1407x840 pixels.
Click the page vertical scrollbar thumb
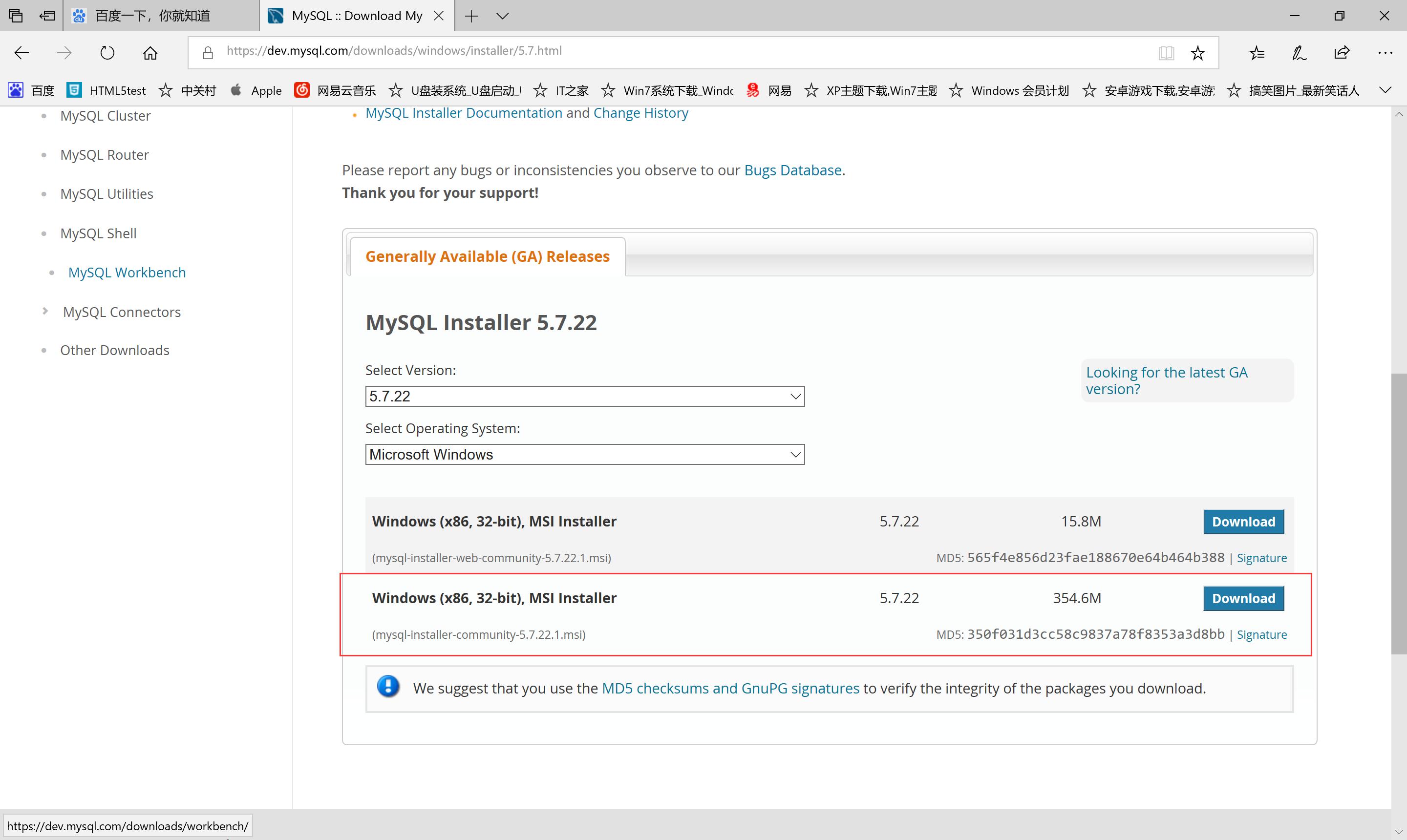click(1399, 514)
